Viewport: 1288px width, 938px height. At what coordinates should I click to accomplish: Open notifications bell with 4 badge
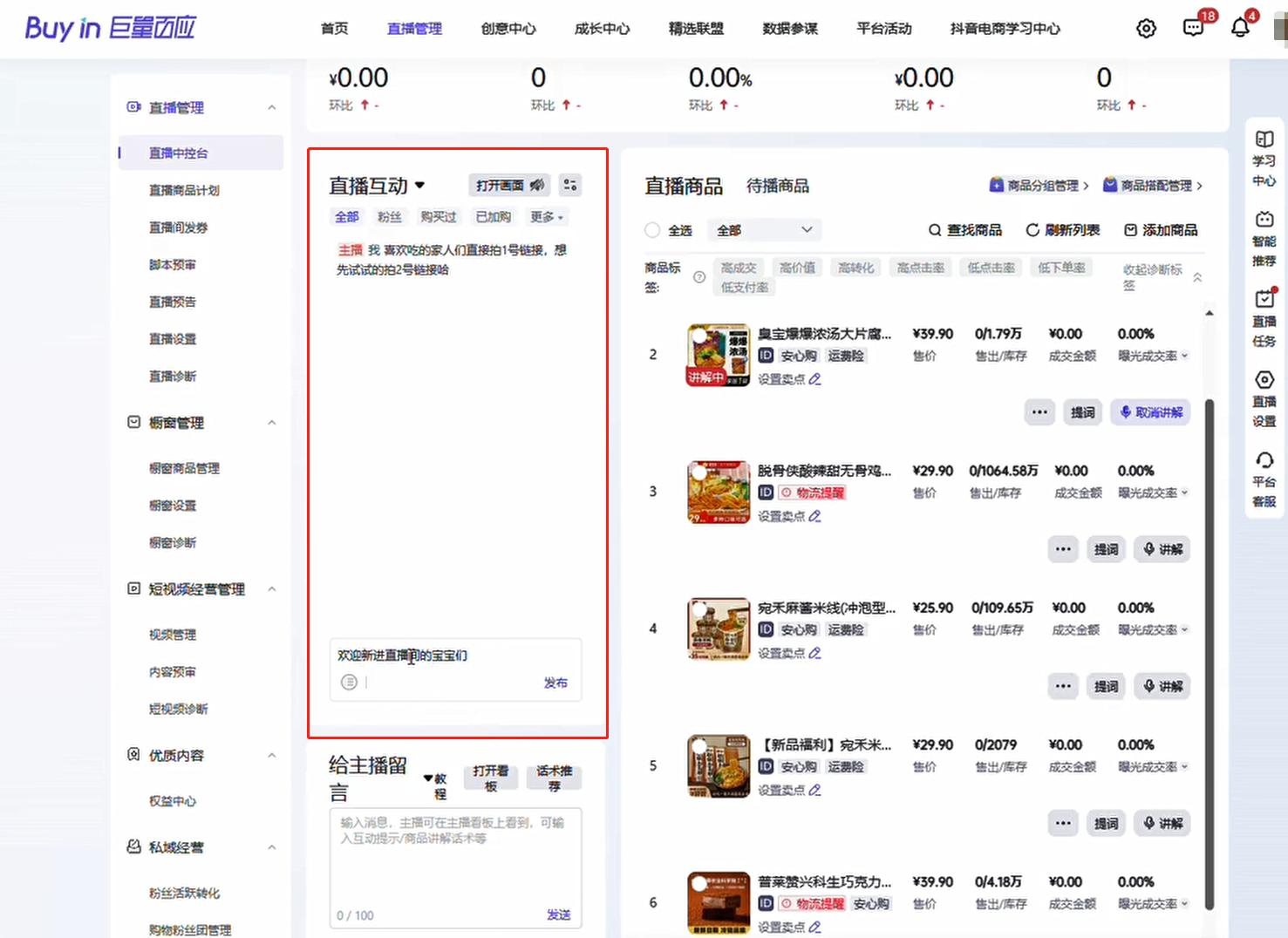(x=1239, y=28)
